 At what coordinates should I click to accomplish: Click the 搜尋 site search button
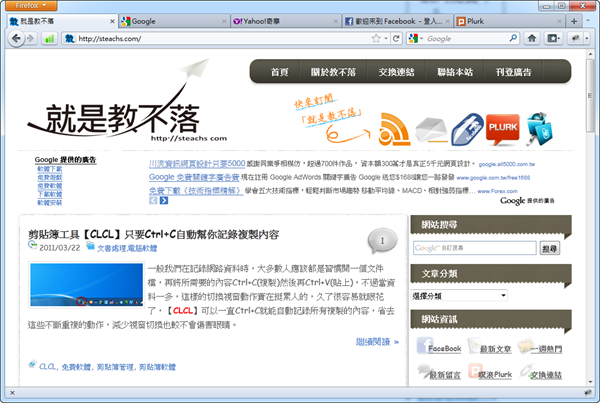549,248
